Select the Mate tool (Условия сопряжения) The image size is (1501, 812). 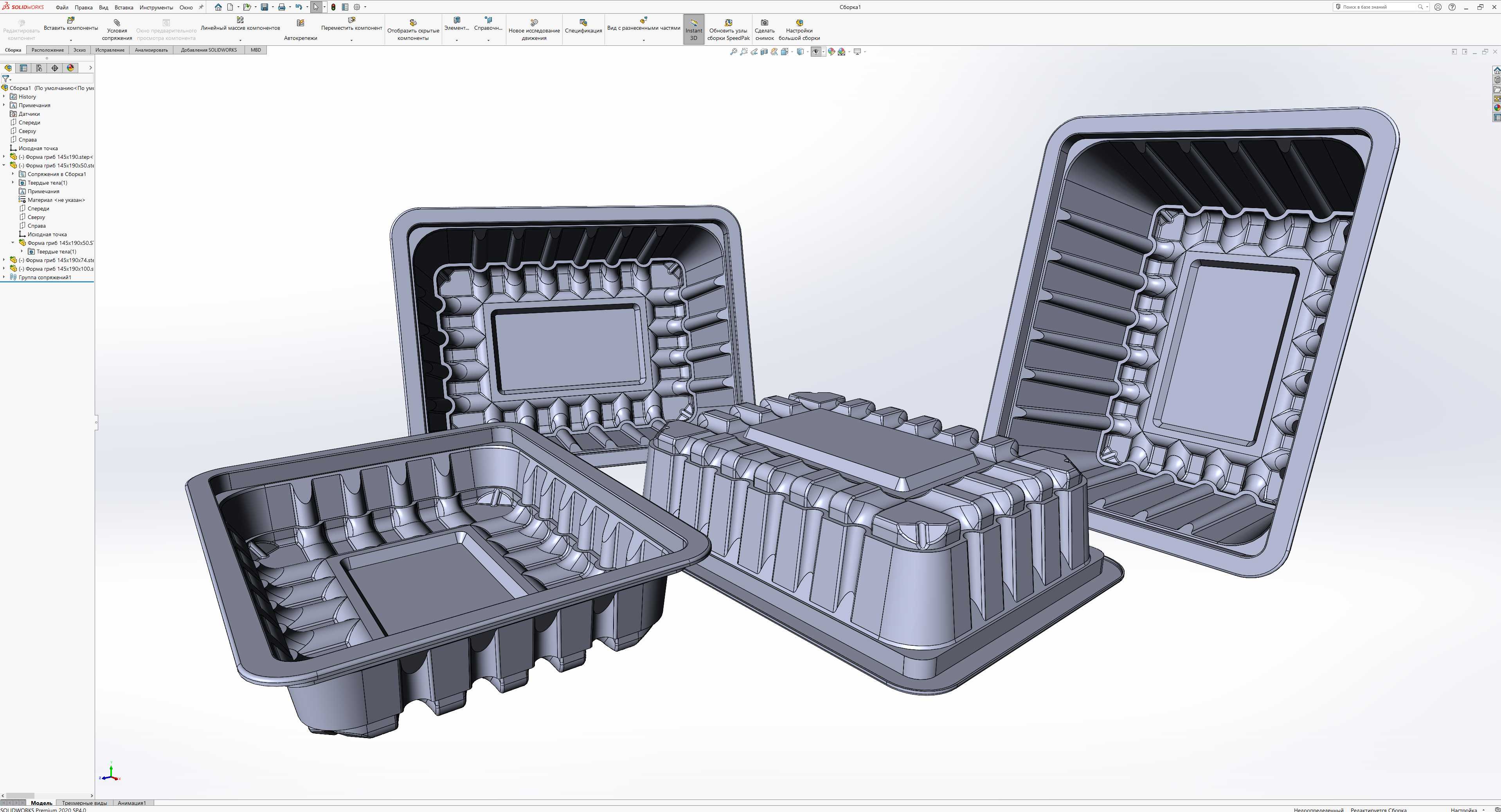coord(117,30)
